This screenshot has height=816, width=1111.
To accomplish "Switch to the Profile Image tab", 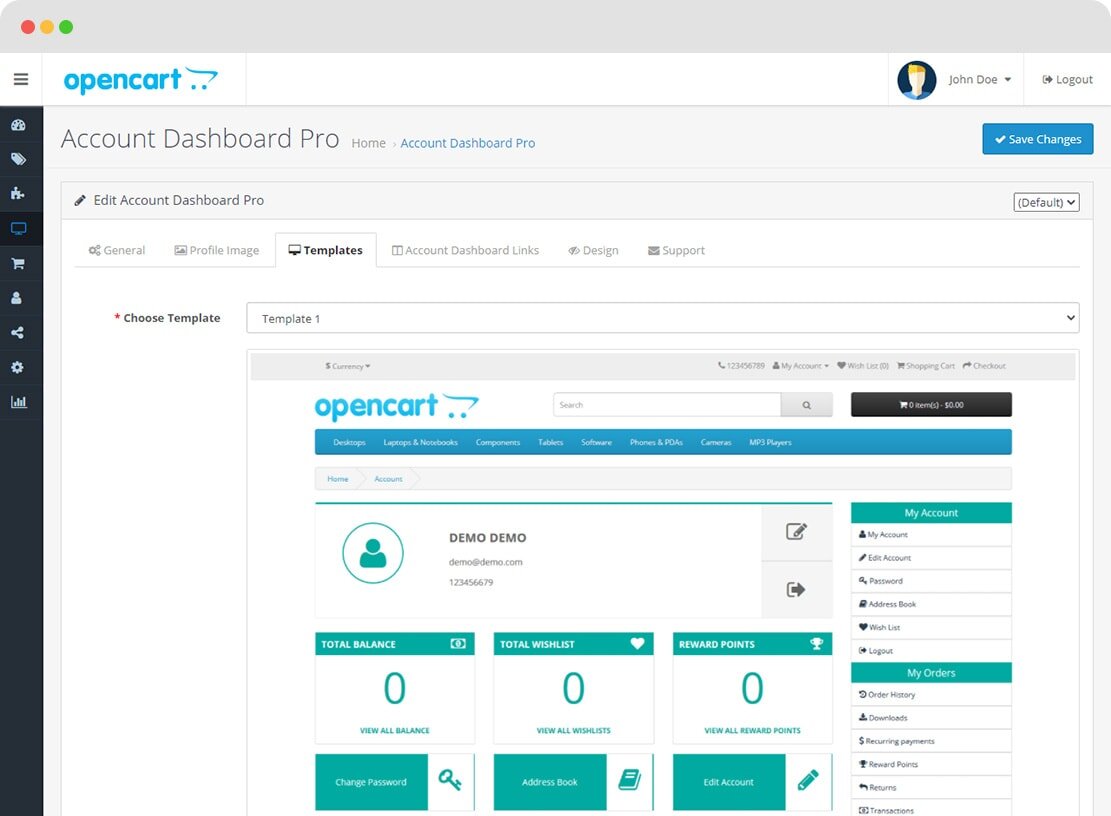I will point(216,250).
